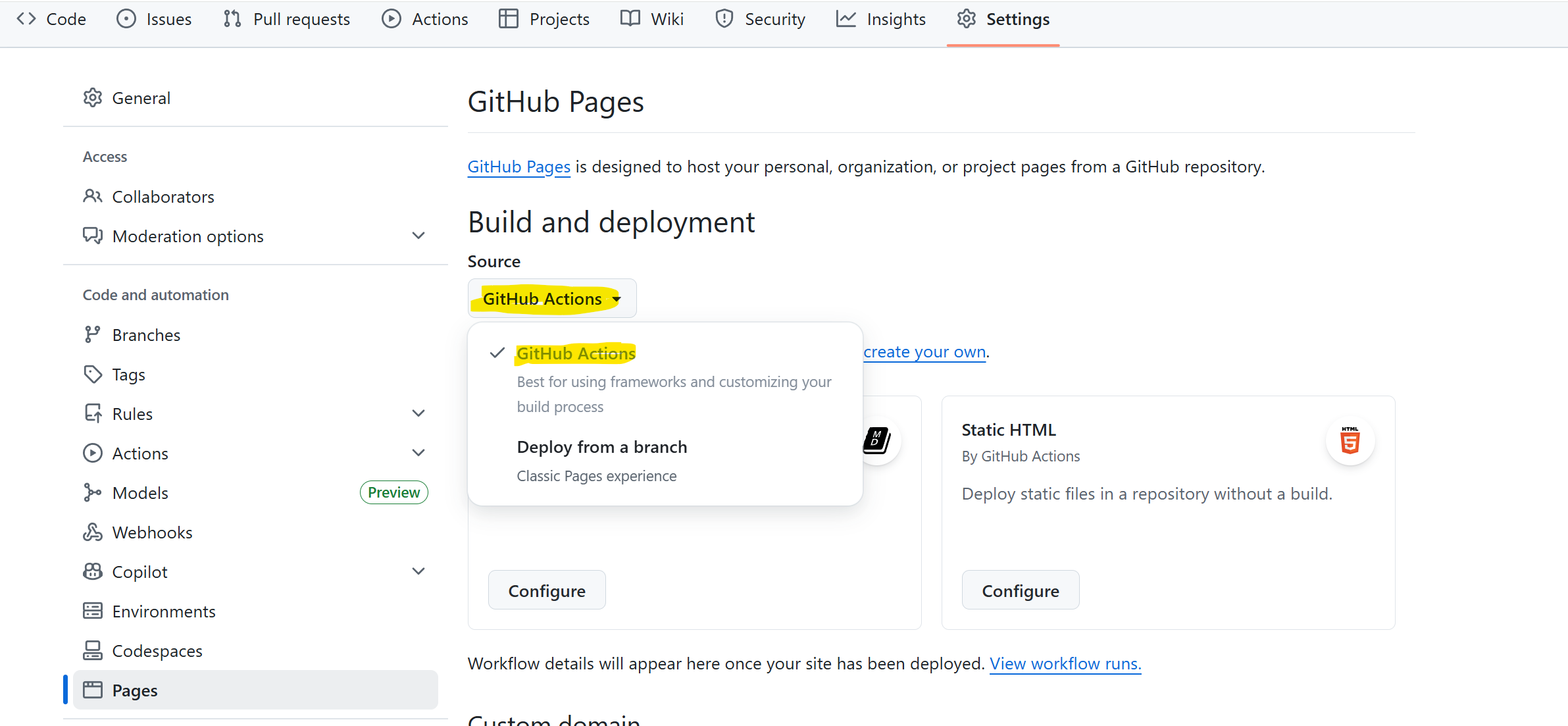
Task: Select the GitHub Actions source option
Action: coord(665,378)
